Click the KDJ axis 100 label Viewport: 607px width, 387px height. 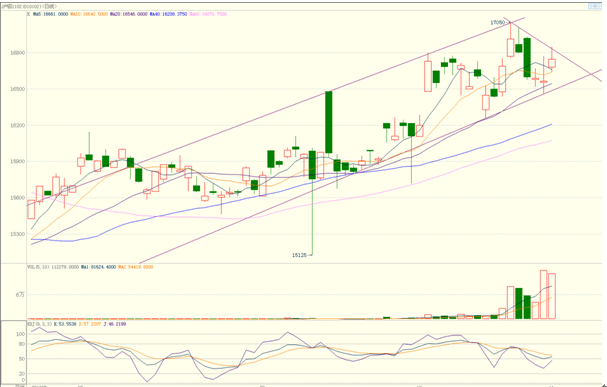21,334
